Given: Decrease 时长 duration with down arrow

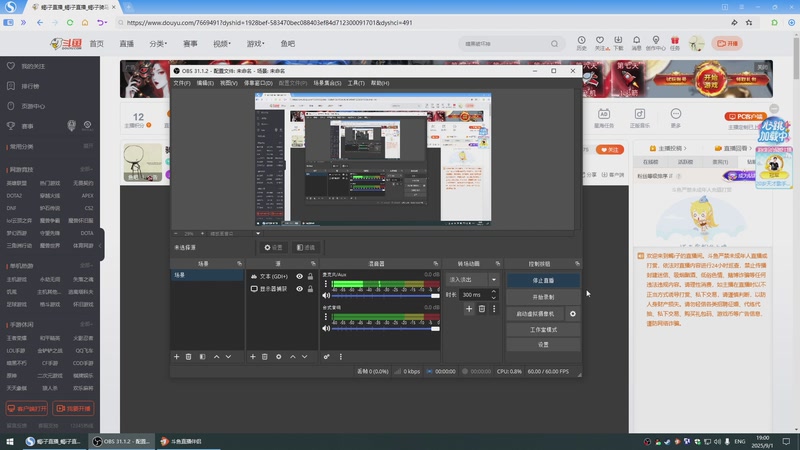Looking at the screenshot, I should tap(493, 297).
